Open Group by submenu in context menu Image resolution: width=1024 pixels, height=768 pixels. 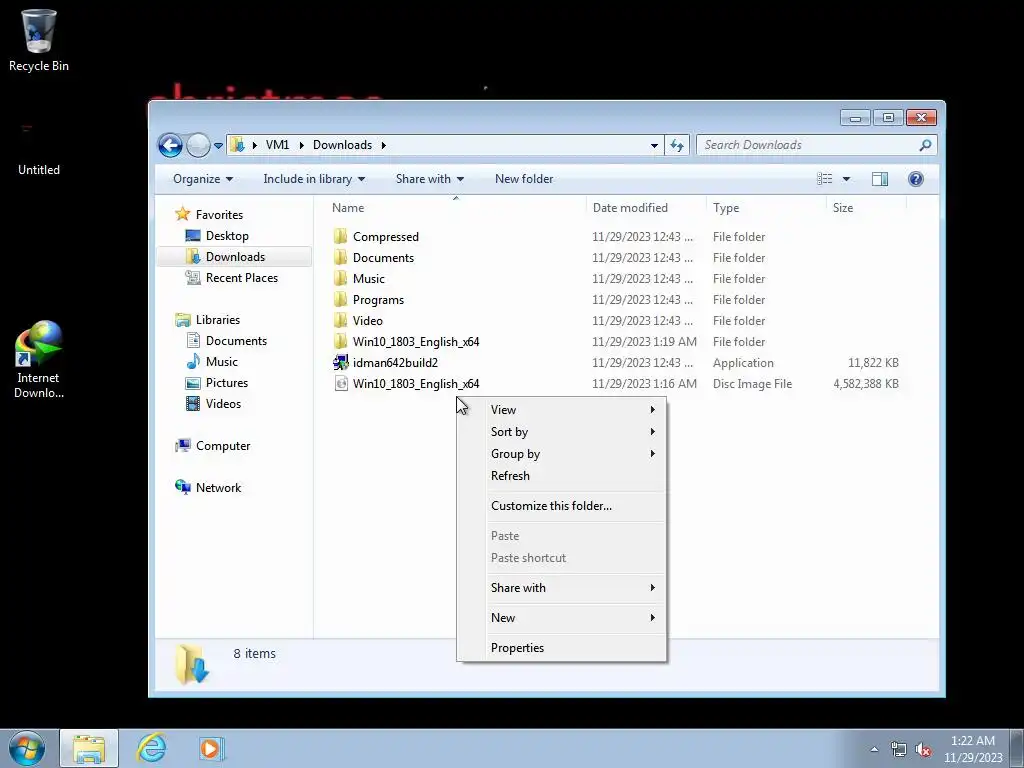pyautogui.click(x=562, y=454)
